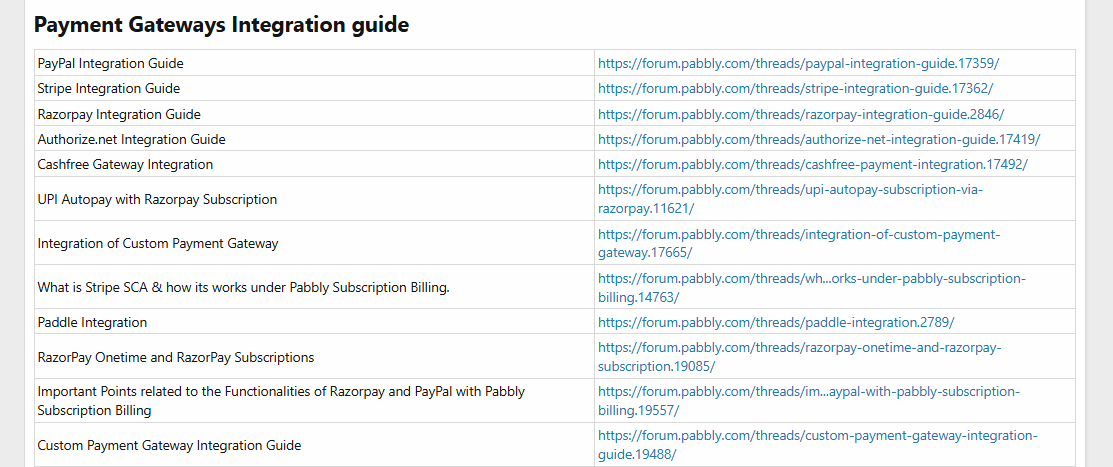This screenshot has width=1113, height=467.
Task: Open the link ending in billing.19557
Action: (808, 401)
